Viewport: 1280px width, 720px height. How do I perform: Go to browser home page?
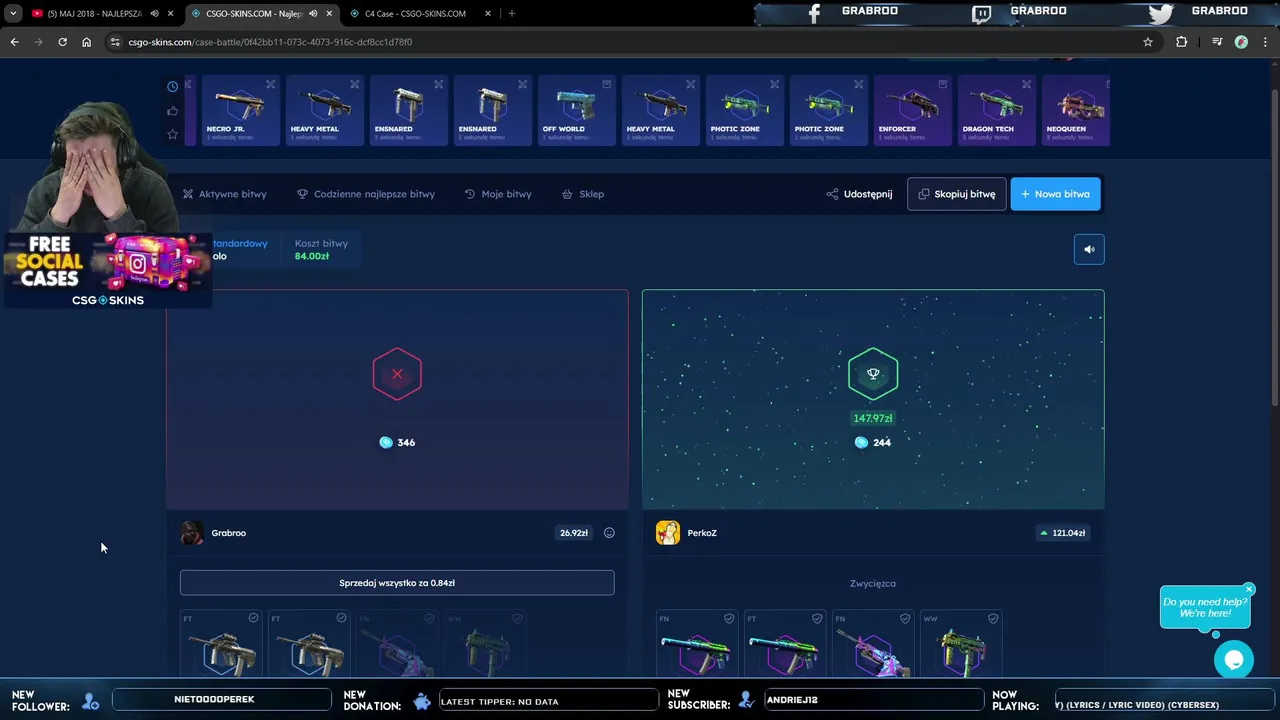[86, 42]
